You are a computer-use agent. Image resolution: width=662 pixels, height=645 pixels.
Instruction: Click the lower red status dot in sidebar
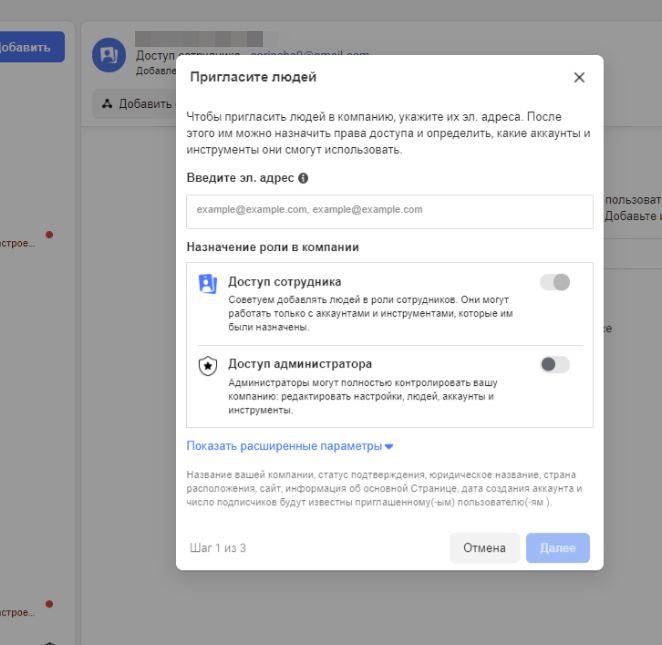pos(49,604)
